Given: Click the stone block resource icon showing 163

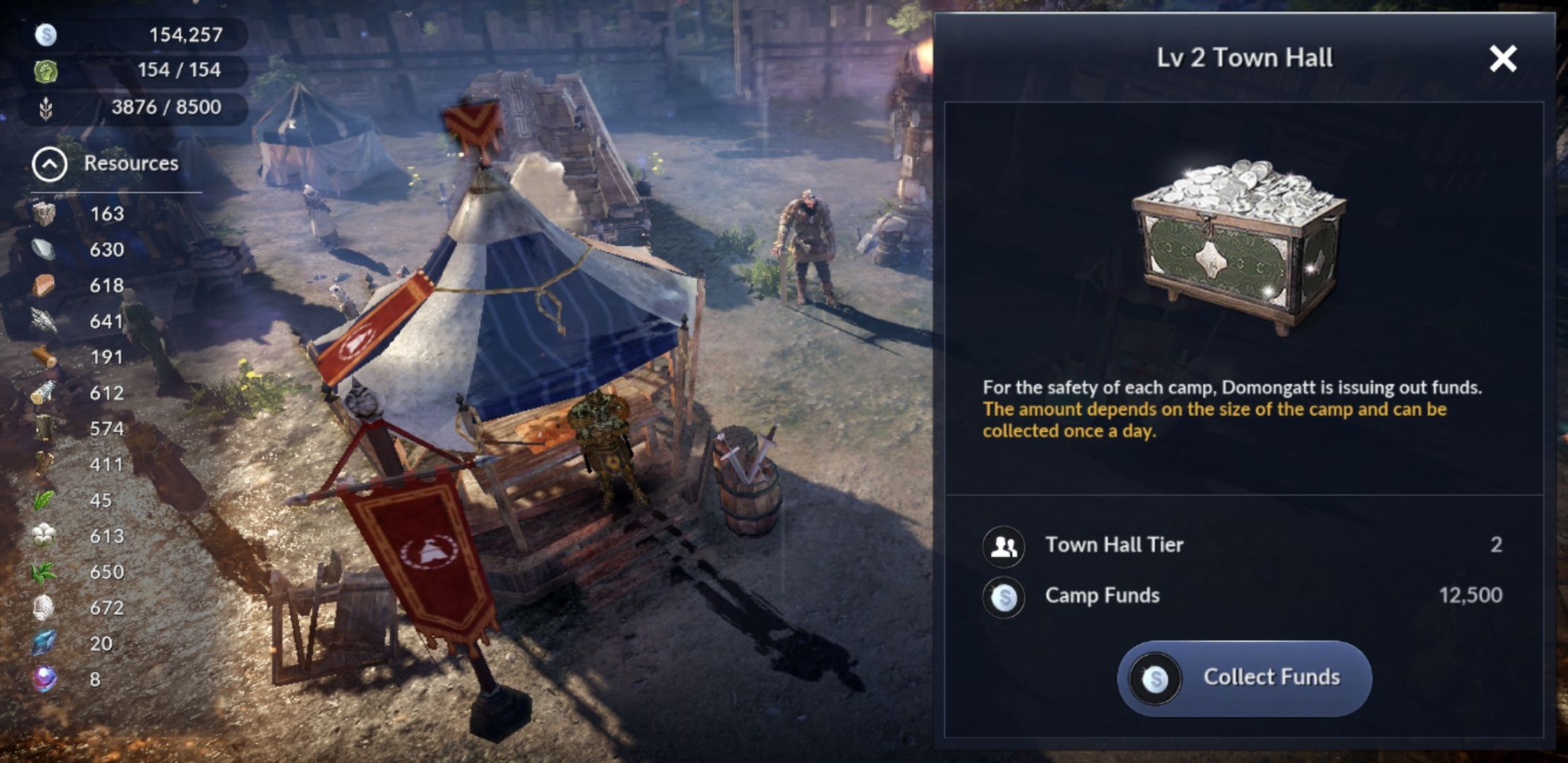Looking at the screenshot, I should pos(44,213).
